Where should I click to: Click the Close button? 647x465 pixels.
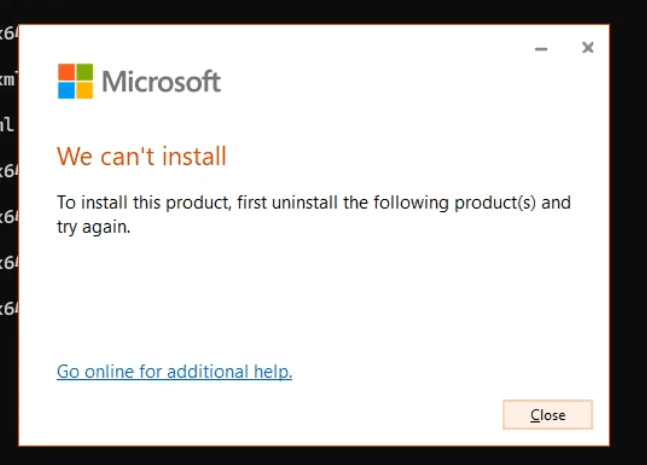(x=548, y=415)
